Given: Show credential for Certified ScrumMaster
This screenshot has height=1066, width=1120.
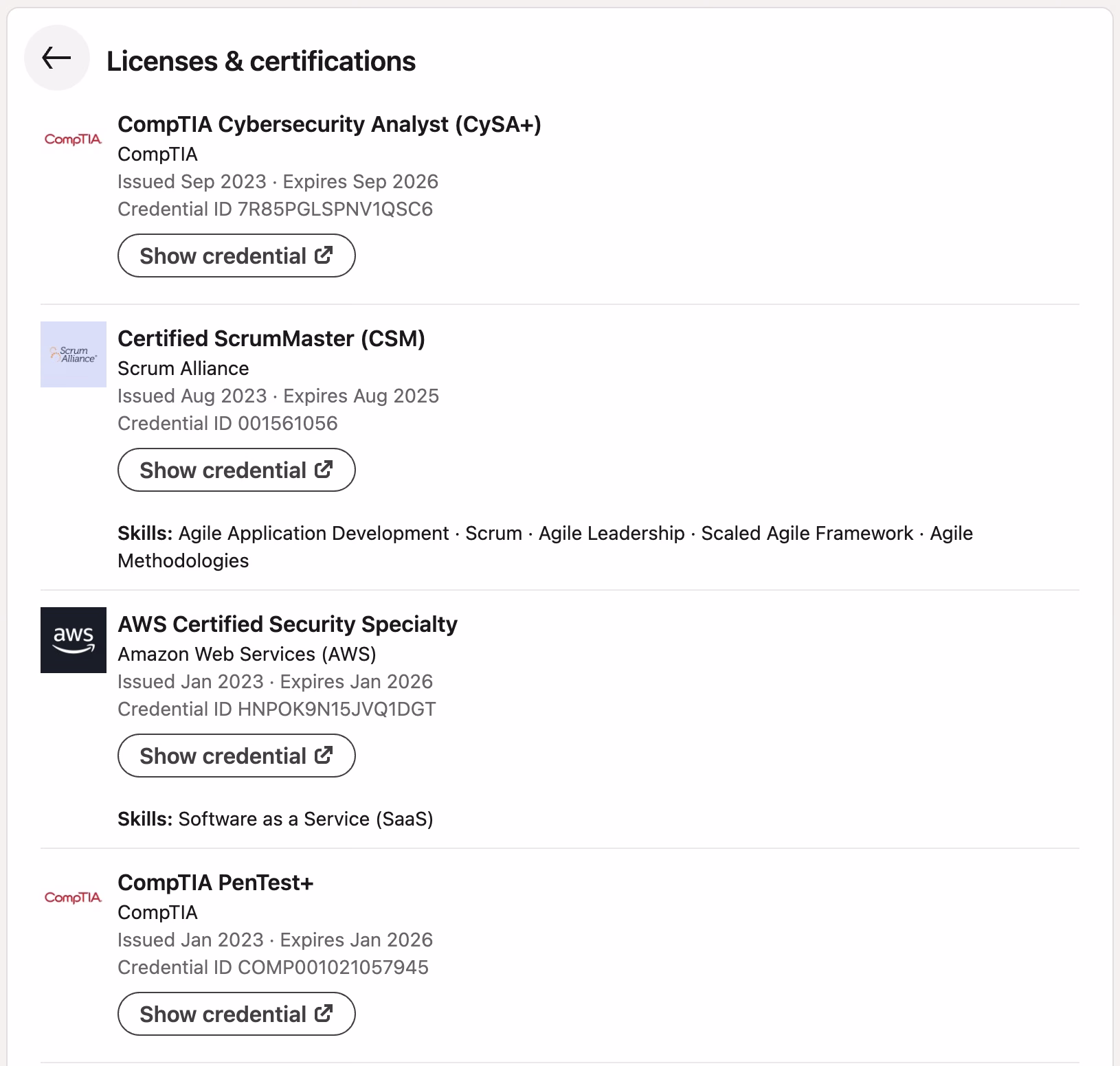Looking at the screenshot, I should tap(236, 470).
